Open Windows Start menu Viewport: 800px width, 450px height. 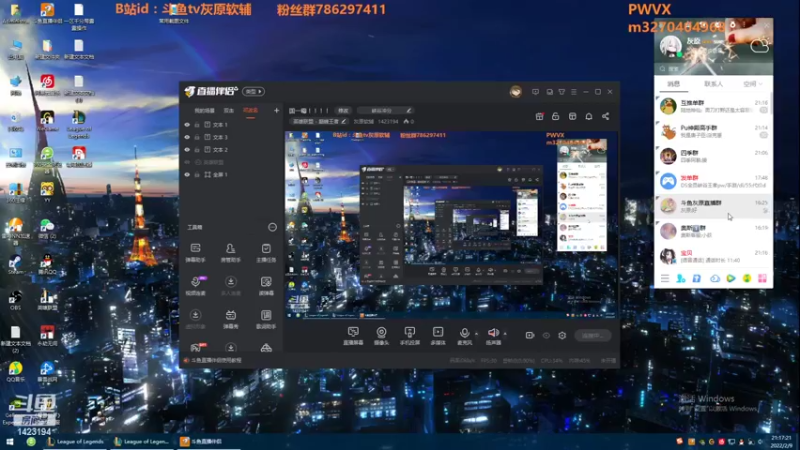(9, 441)
